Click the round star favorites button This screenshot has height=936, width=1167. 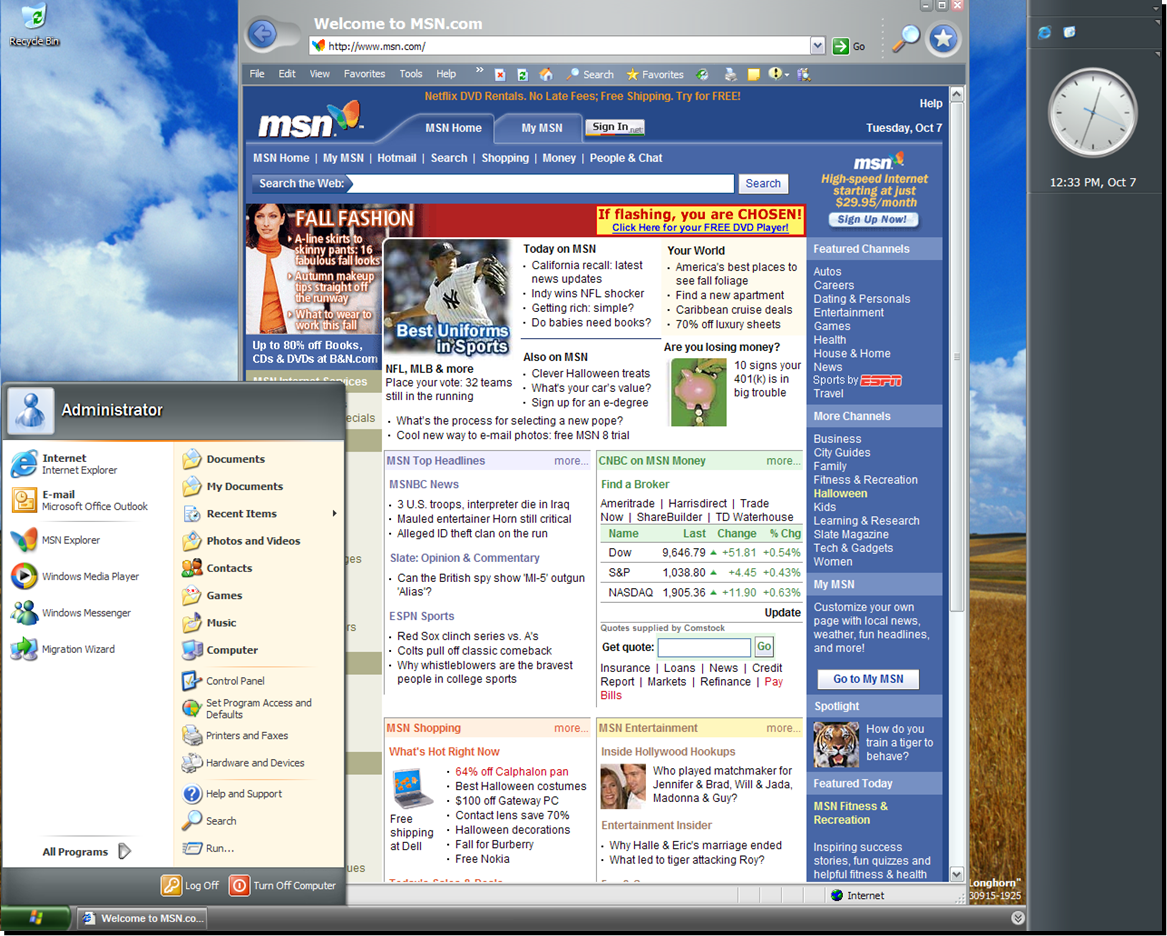pos(943,38)
